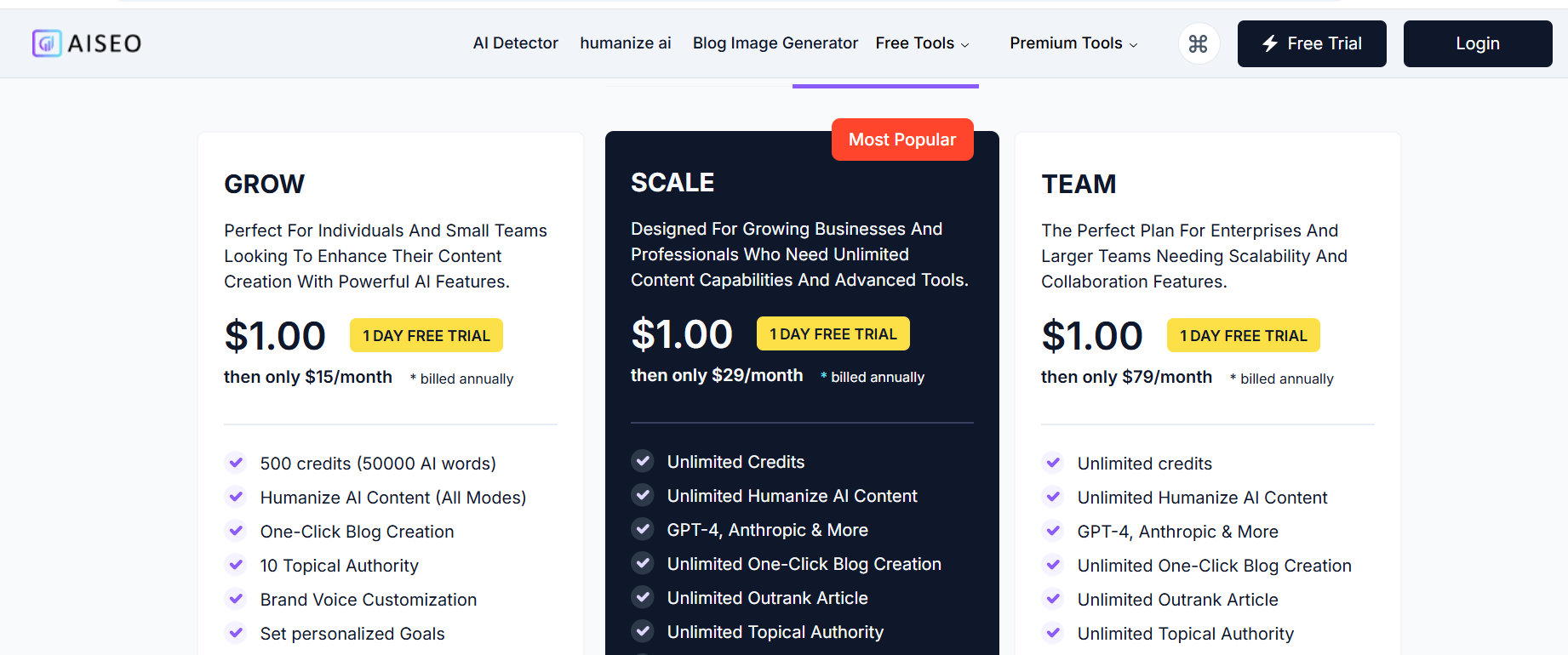The width and height of the screenshot is (1568, 655).
Task: Click checkmark beside TEAM Unlimited Outrank Article
Action: pos(1053,599)
